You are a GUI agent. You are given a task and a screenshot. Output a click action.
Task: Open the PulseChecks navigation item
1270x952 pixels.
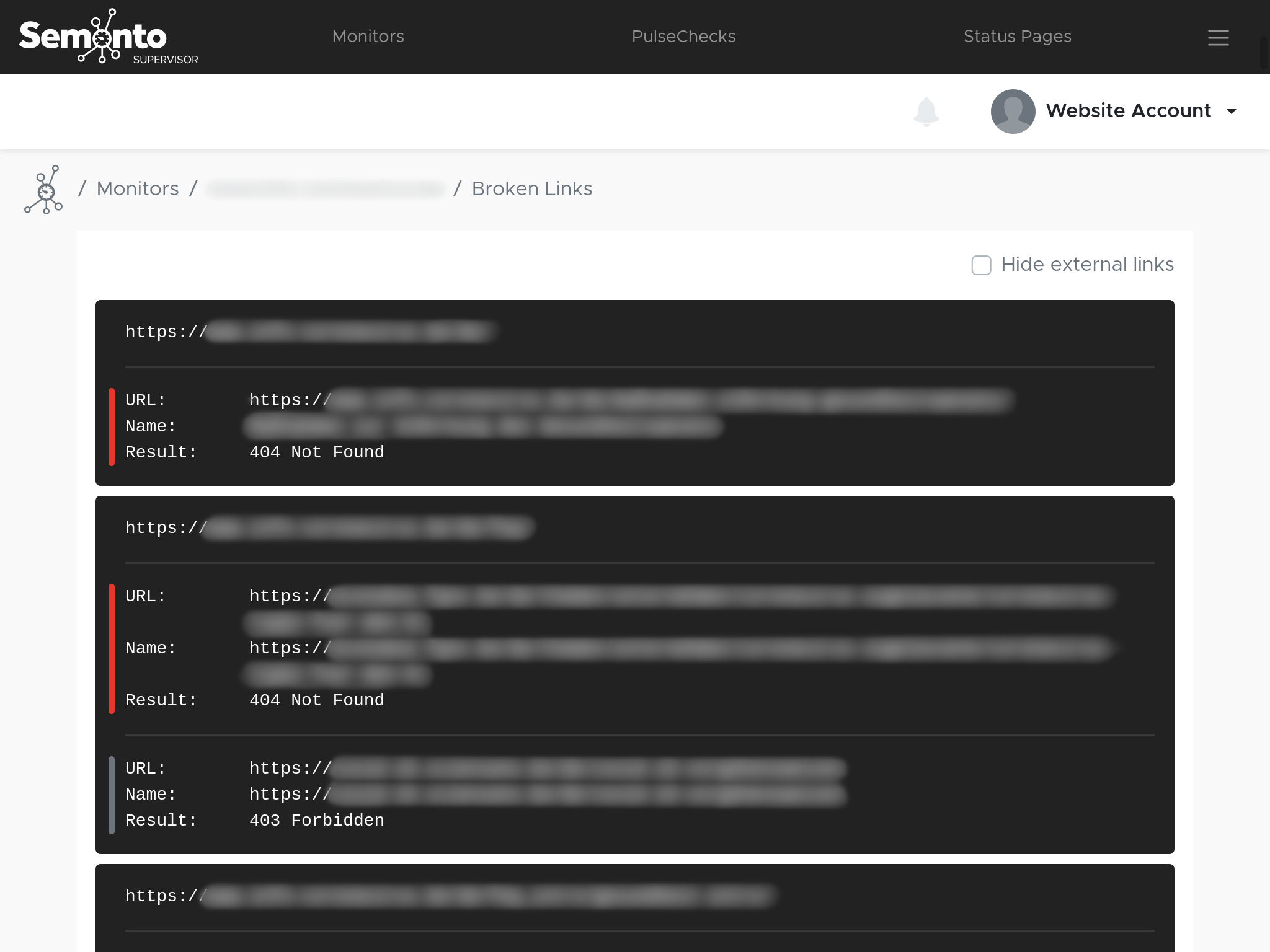tap(683, 37)
